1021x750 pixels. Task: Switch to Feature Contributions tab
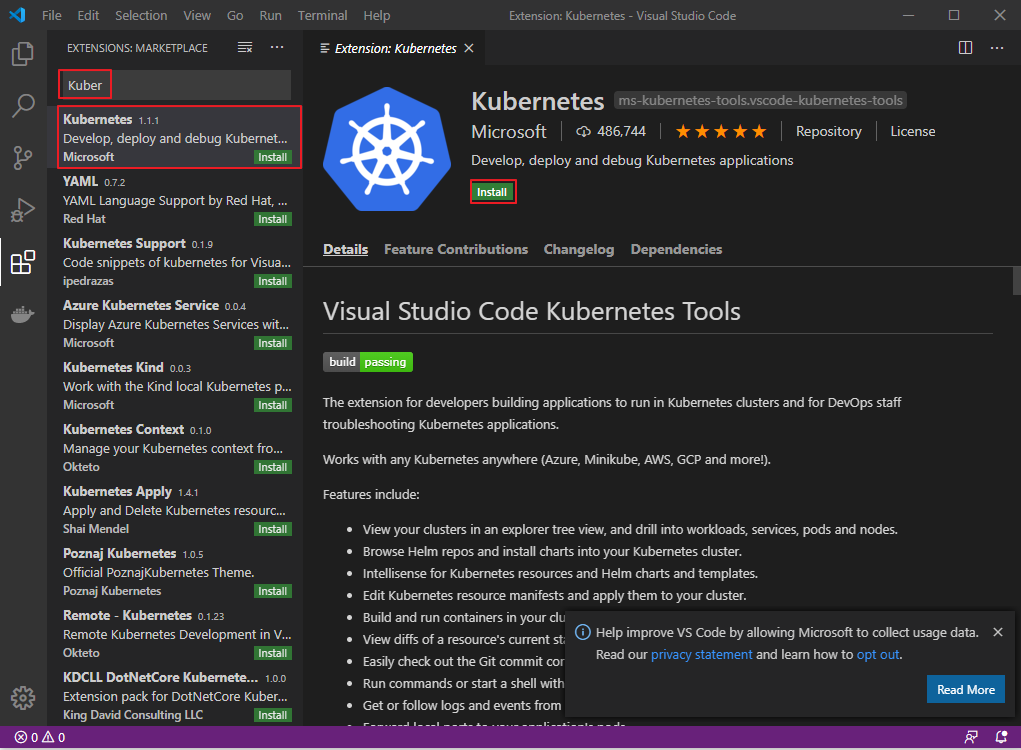[x=456, y=249]
